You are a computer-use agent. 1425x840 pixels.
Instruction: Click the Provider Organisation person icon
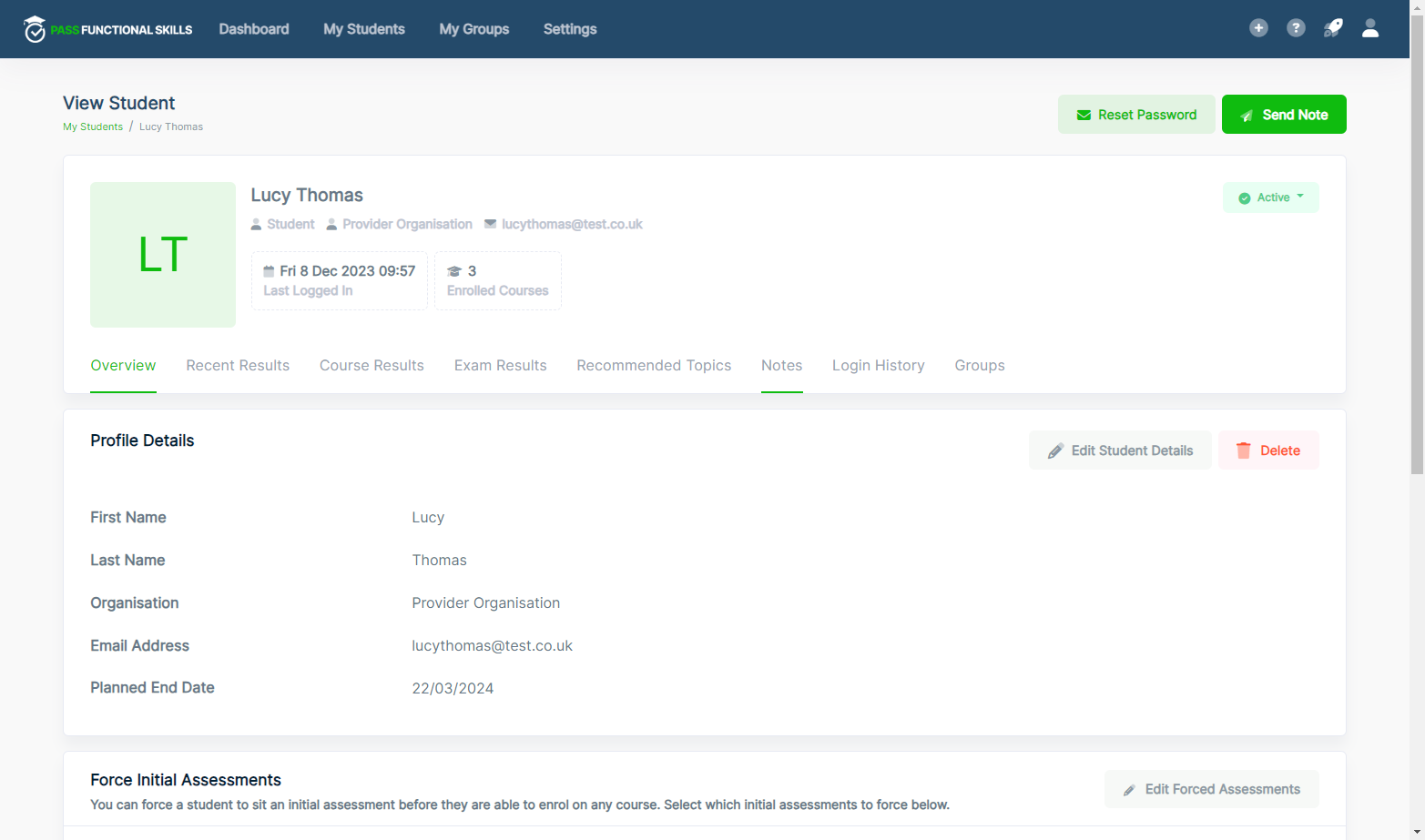[331, 224]
